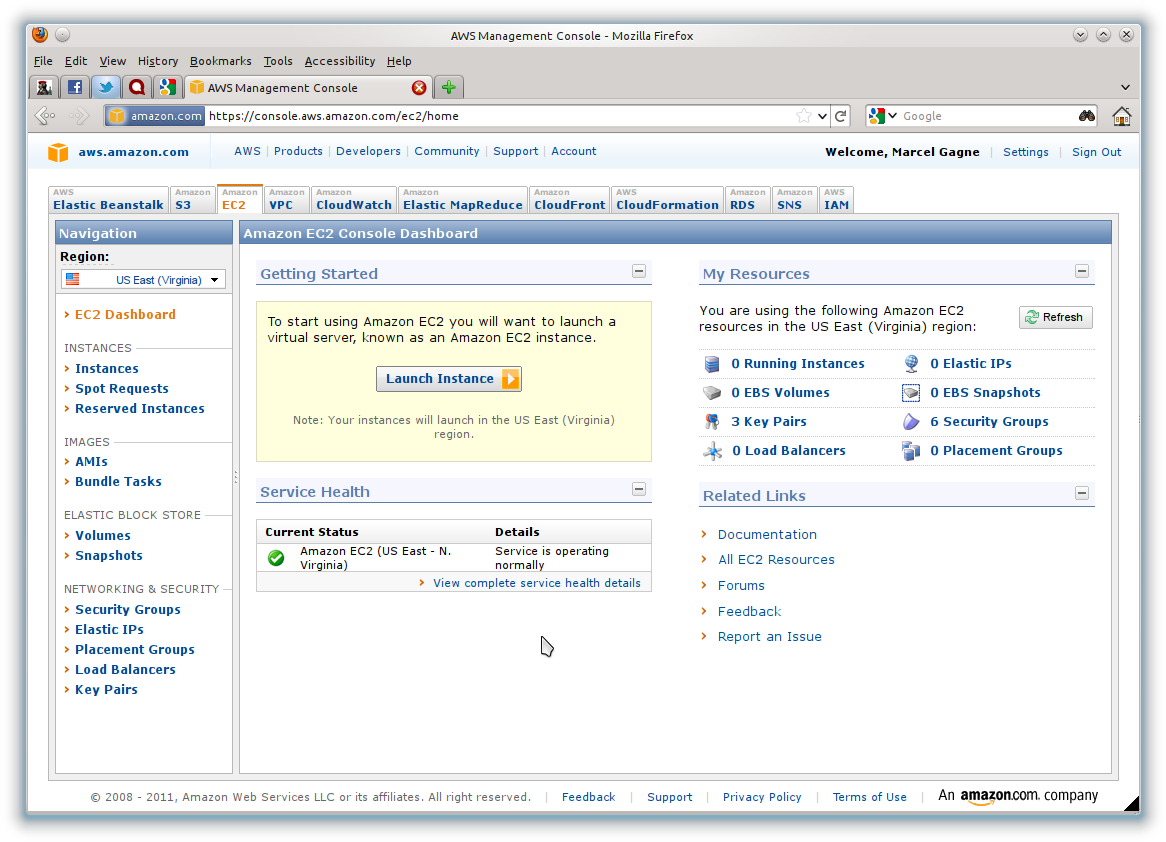Click the navigation panel collapse handle

tap(236, 477)
